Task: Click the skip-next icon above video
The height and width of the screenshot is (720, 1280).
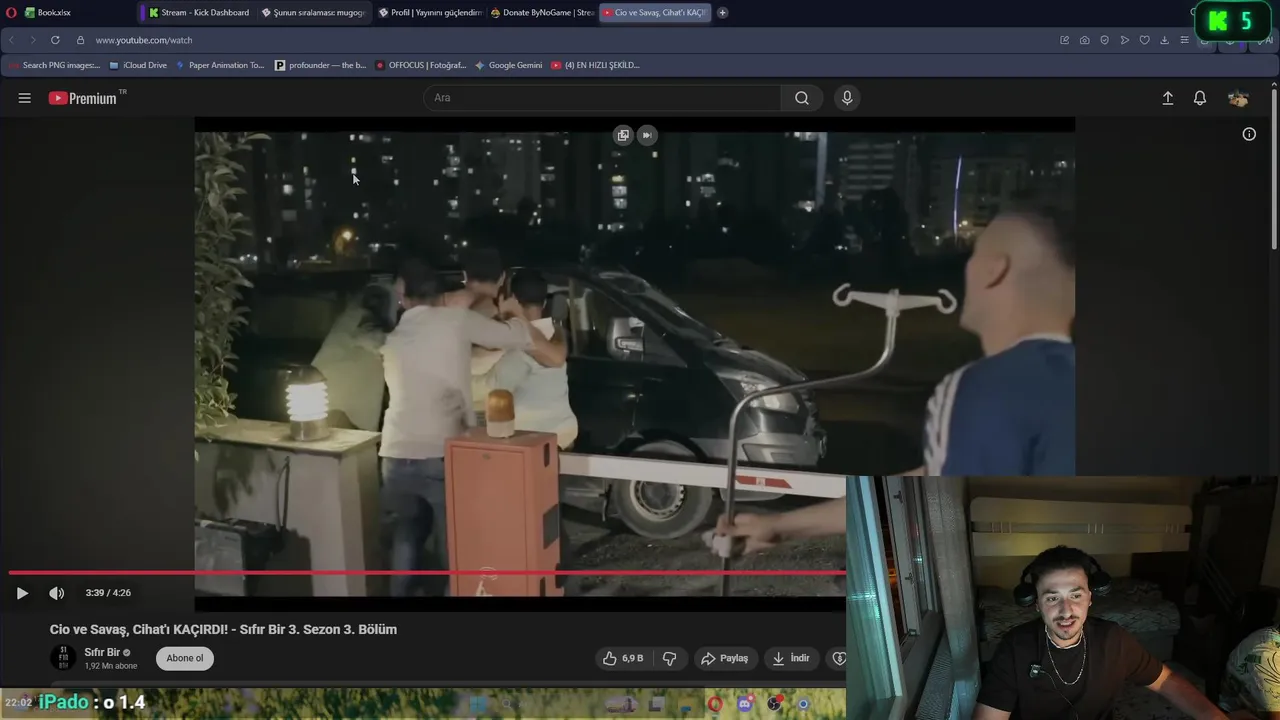Action: point(647,135)
